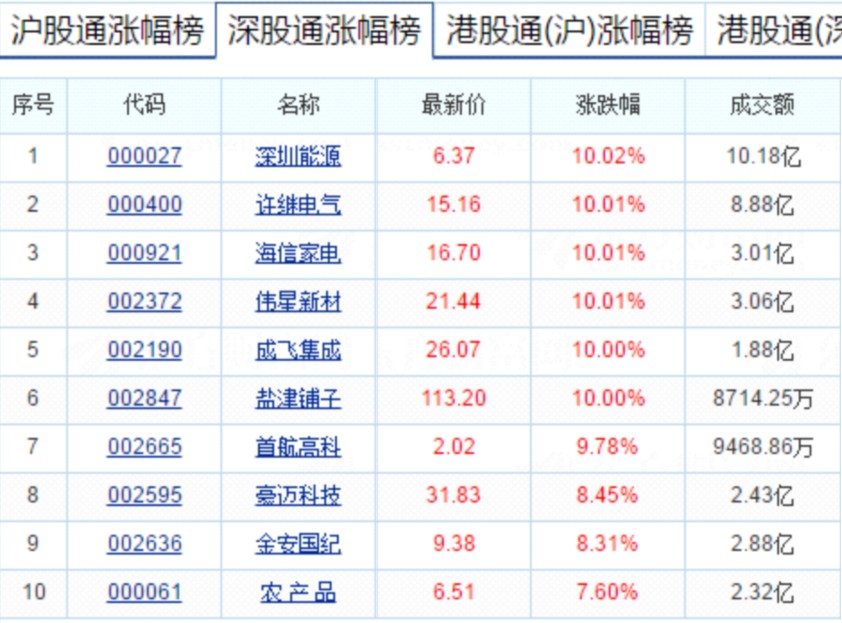Viewport: 842px width, 623px height.
Task: Select the latest price 15.16
Action: click(x=454, y=205)
